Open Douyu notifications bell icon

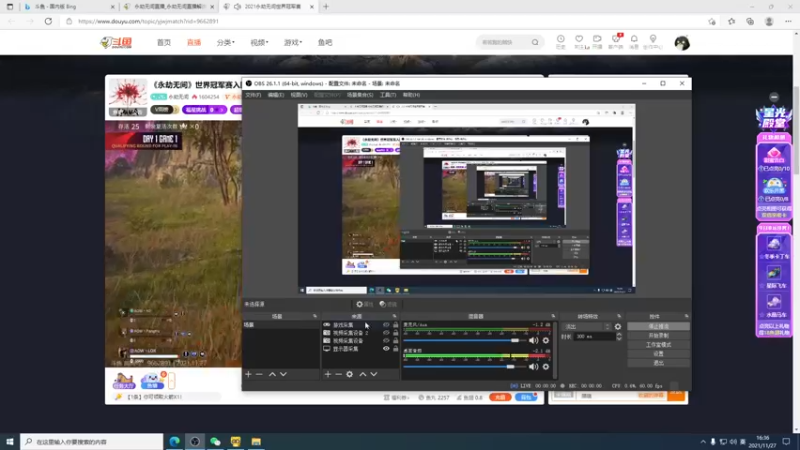point(634,41)
